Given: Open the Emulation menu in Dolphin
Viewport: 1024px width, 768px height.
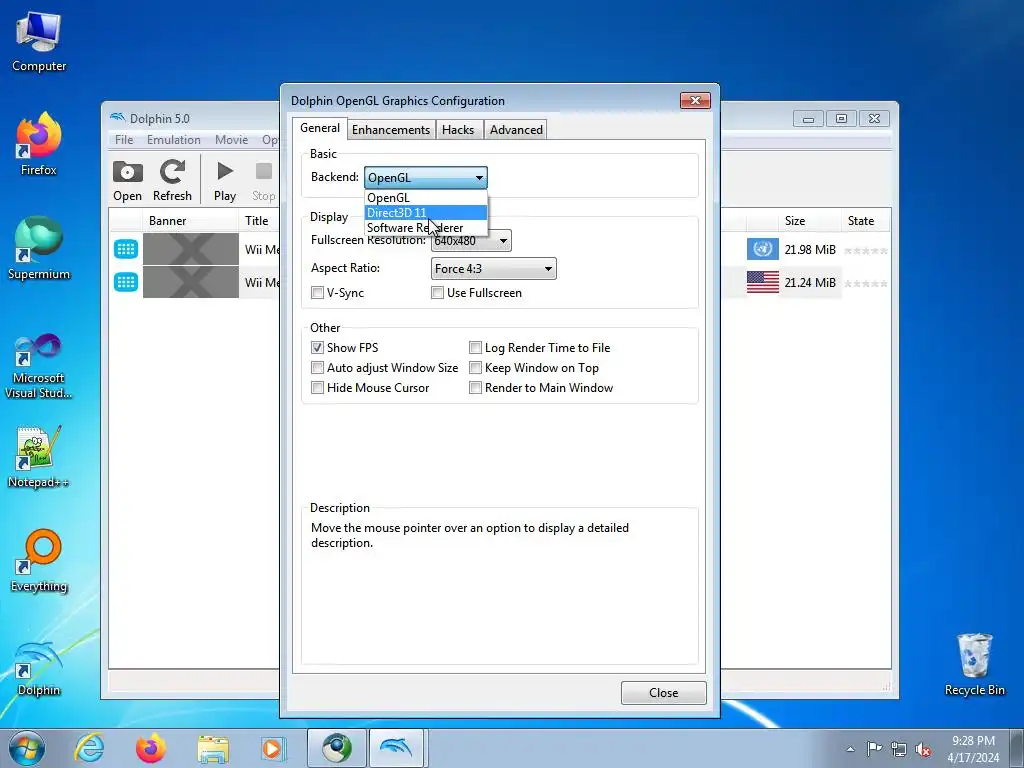Looking at the screenshot, I should coord(174,140).
